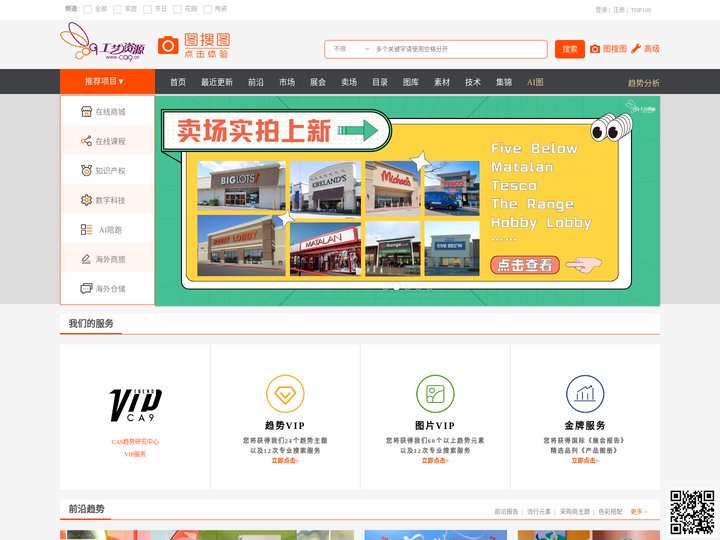Viewport: 720px width, 540px height.
Task: Click the 采购商主题 link
Action: coord(575,512)
